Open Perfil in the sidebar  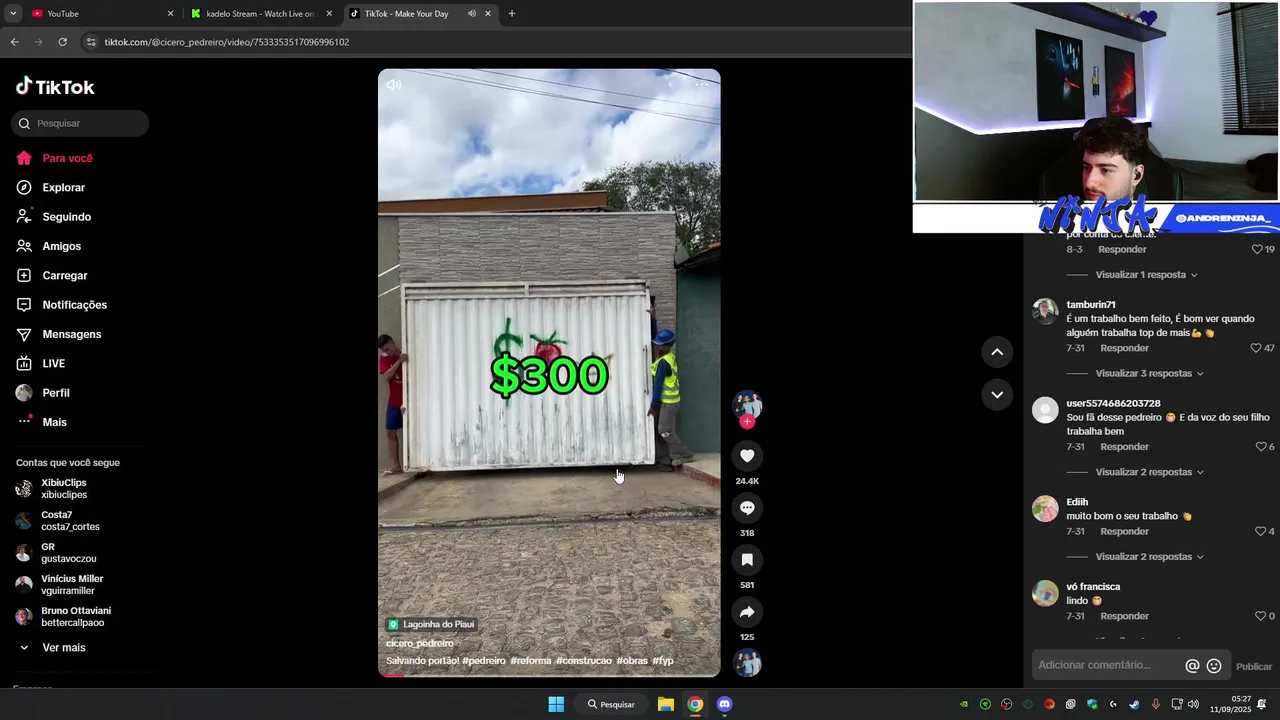coord(43,393)
